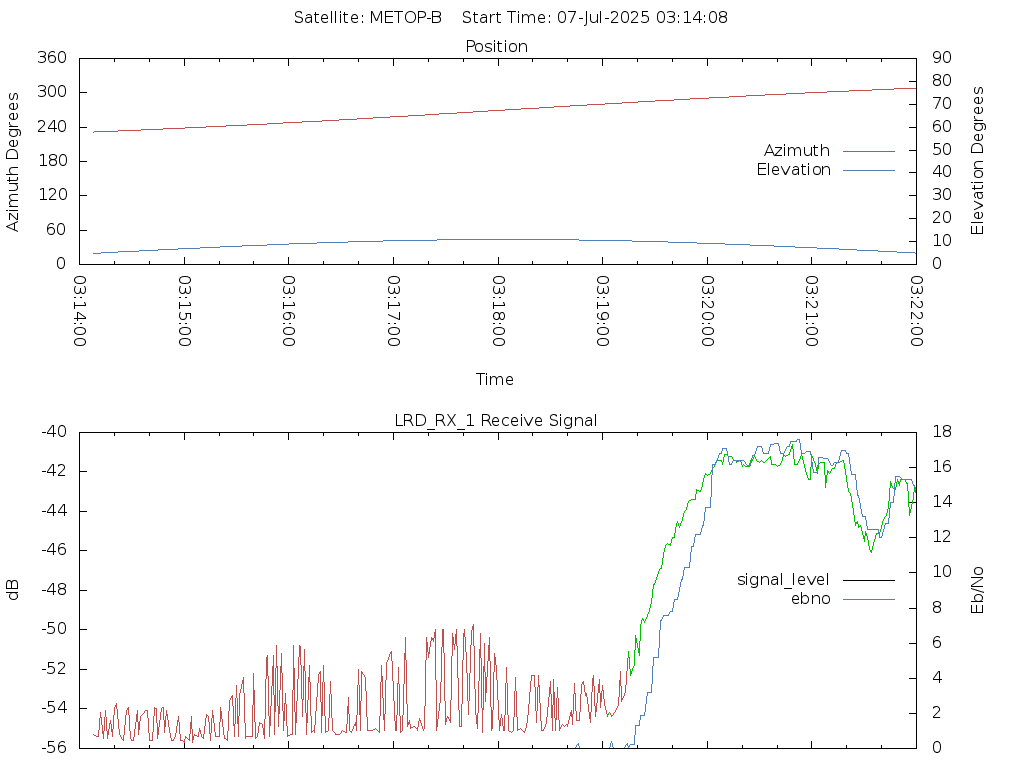Click the -48 dB axis value

point(54,590)
